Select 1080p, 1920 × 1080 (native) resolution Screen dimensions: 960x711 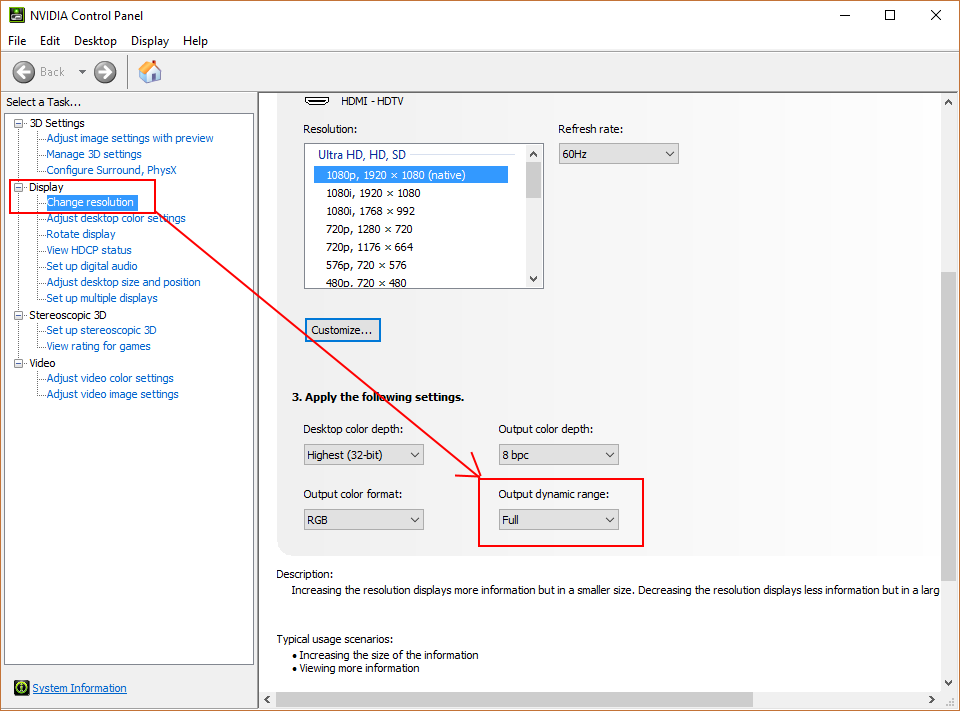click(x=411, y=175)
